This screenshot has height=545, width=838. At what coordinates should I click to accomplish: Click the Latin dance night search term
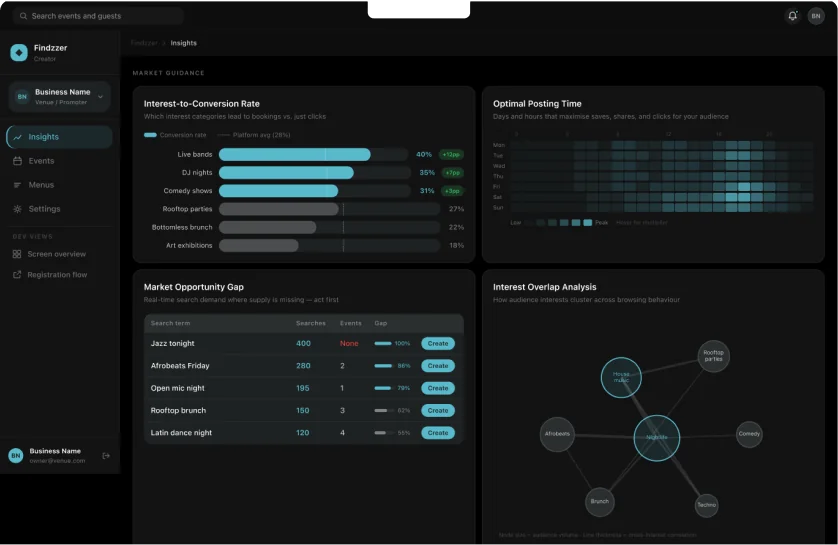[181, 433]
